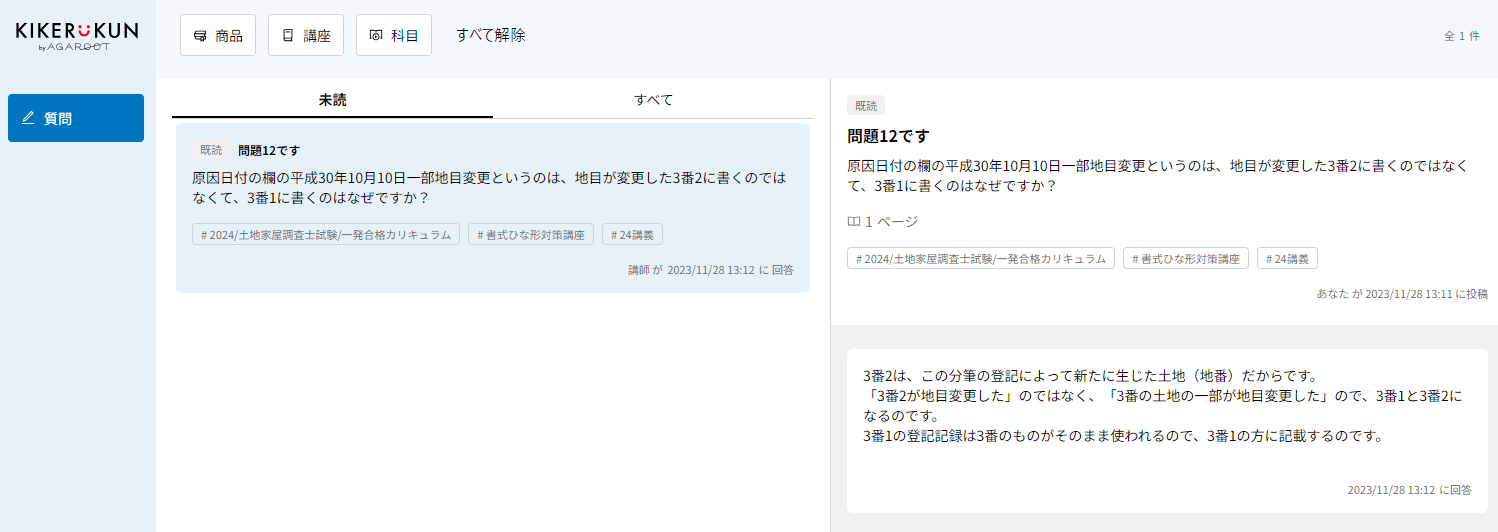The image size is (1498, 532).
Task: Click the 商品 filter icon
Action: click(200, 35)
